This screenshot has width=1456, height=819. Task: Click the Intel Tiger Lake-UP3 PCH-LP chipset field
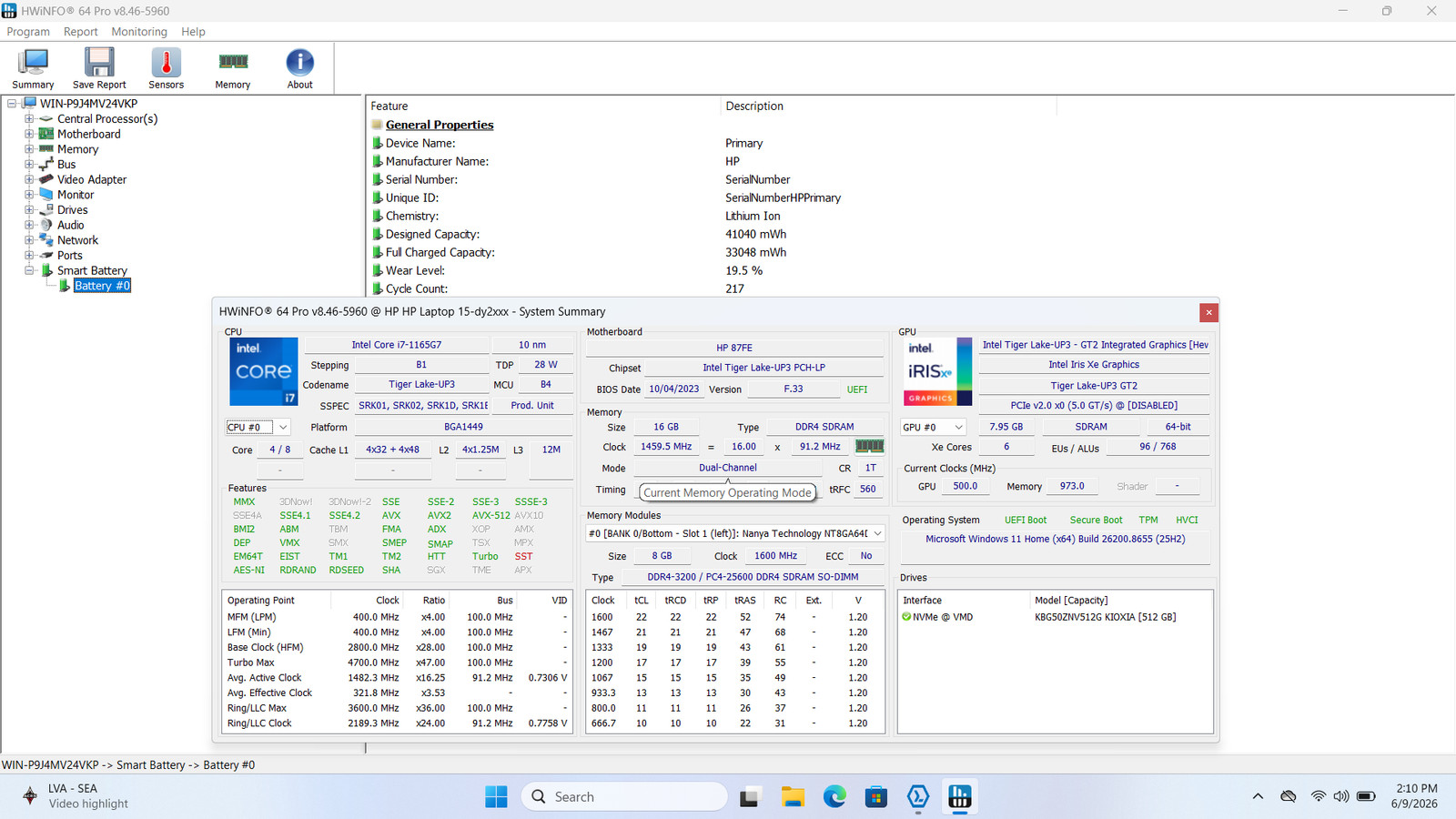[763, 368]
